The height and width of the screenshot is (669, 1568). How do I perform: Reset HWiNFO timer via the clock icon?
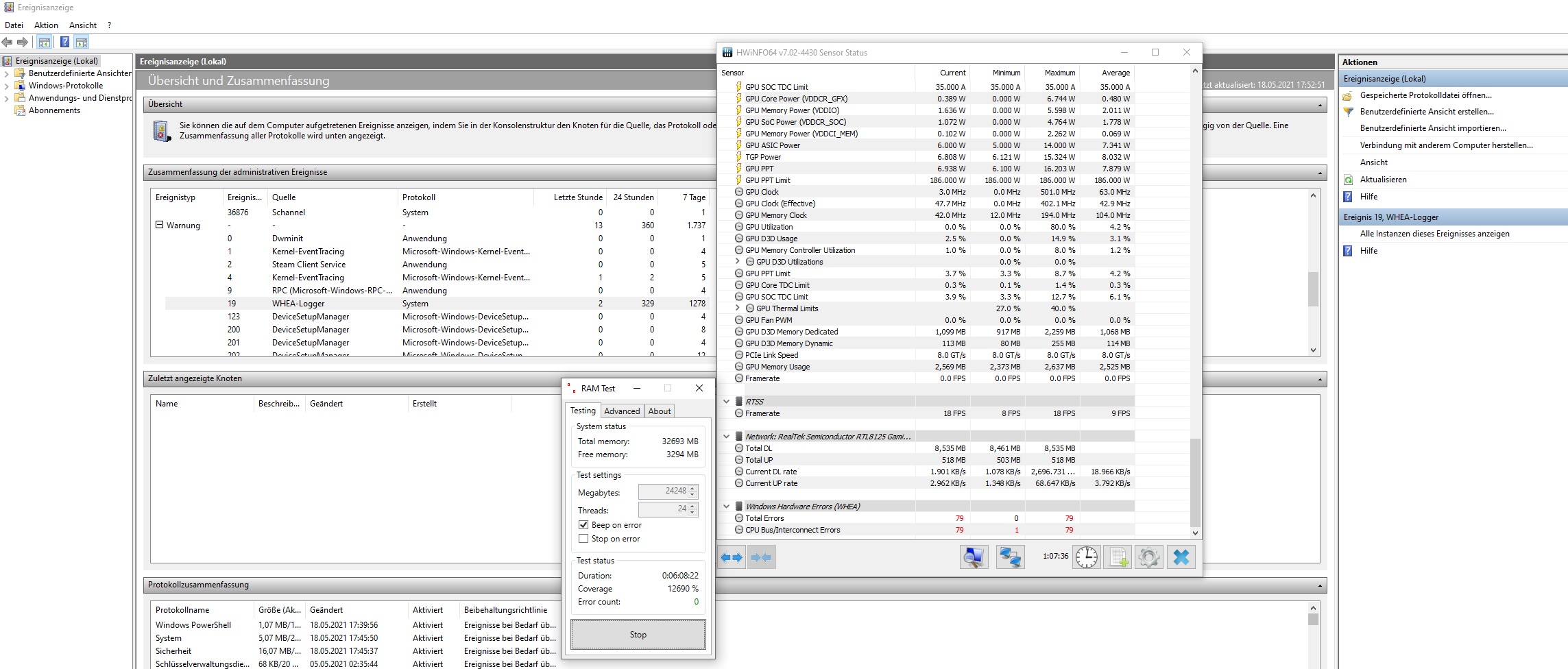(x=1087, y=558)
